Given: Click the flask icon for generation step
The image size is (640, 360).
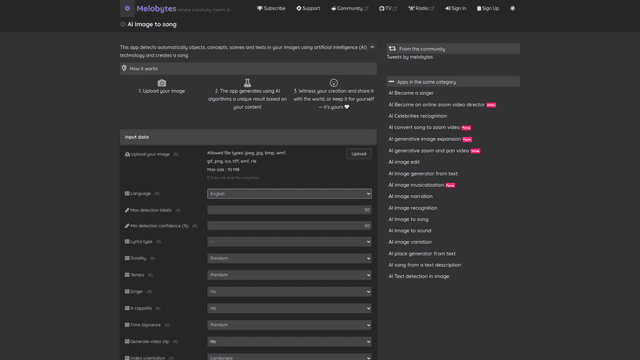Looking at the screenshot, I should click(247, 82).
